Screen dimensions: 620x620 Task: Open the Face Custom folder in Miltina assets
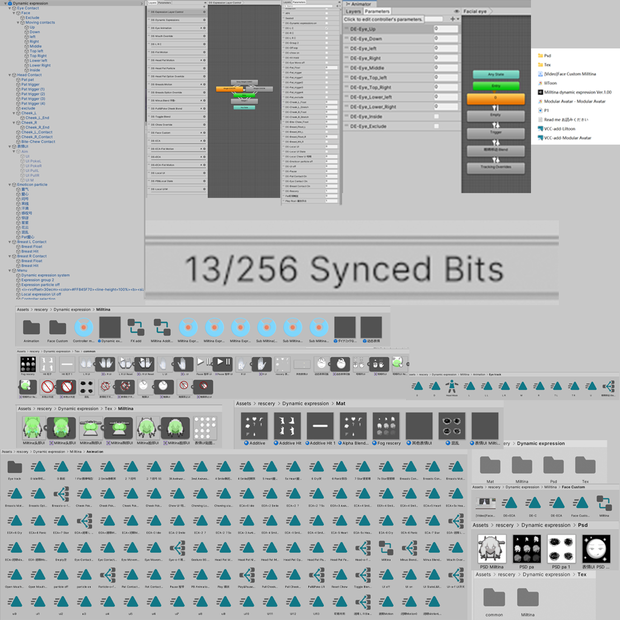[57, 331]
